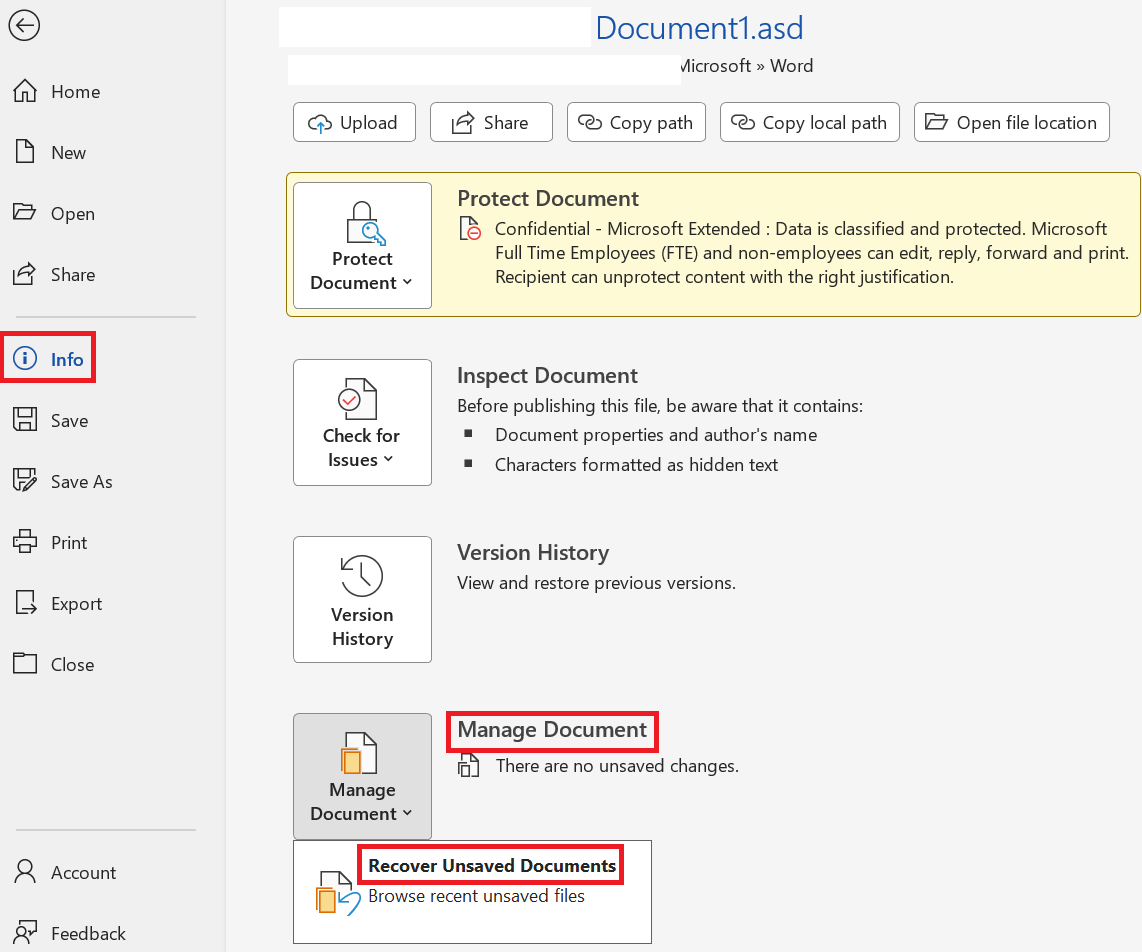Choose Save in the sidebar
Viewport: 1142px width, 952px height.
click(69, 421)
